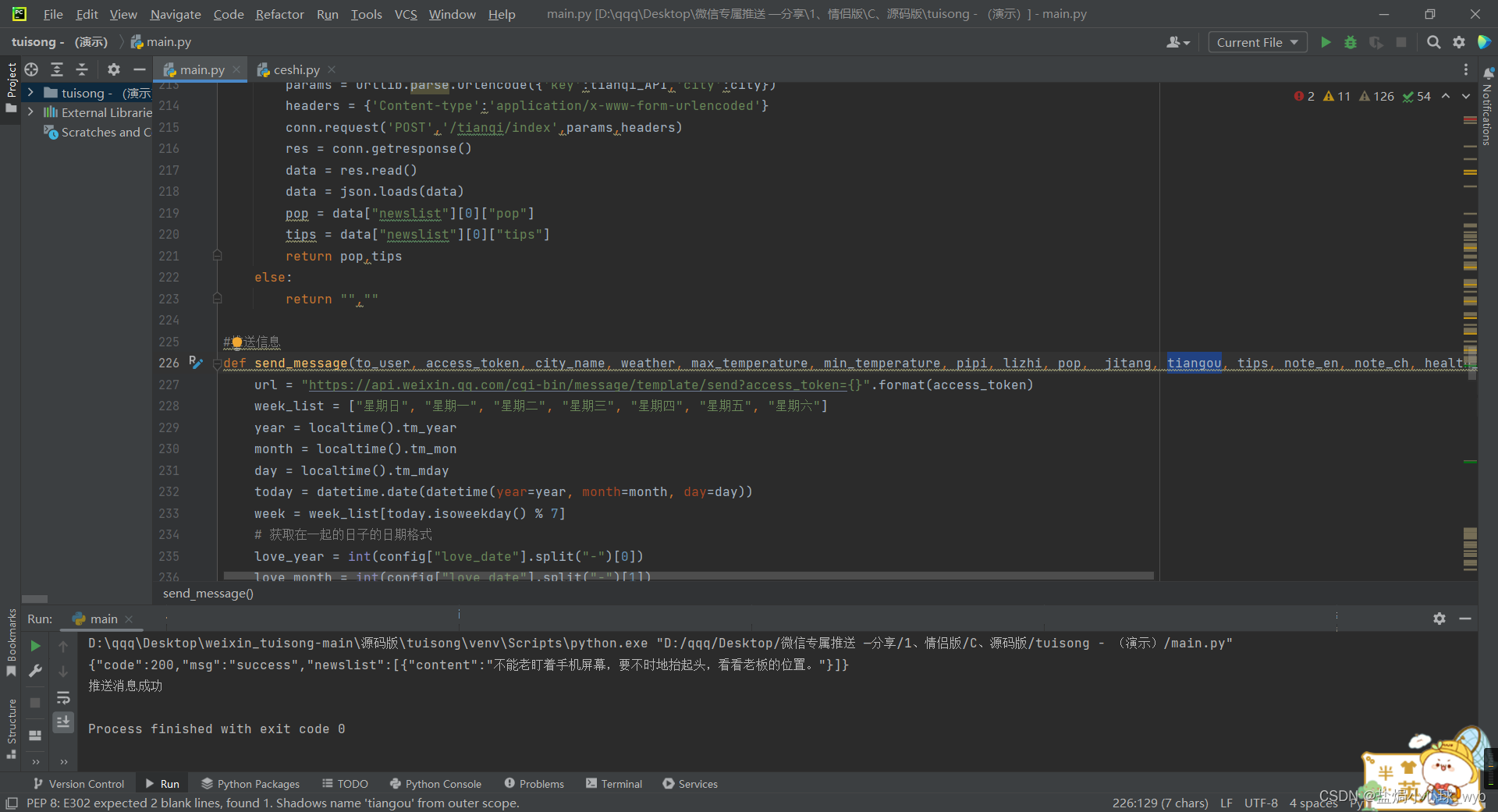Open the Services tool window

pos(690,784)
